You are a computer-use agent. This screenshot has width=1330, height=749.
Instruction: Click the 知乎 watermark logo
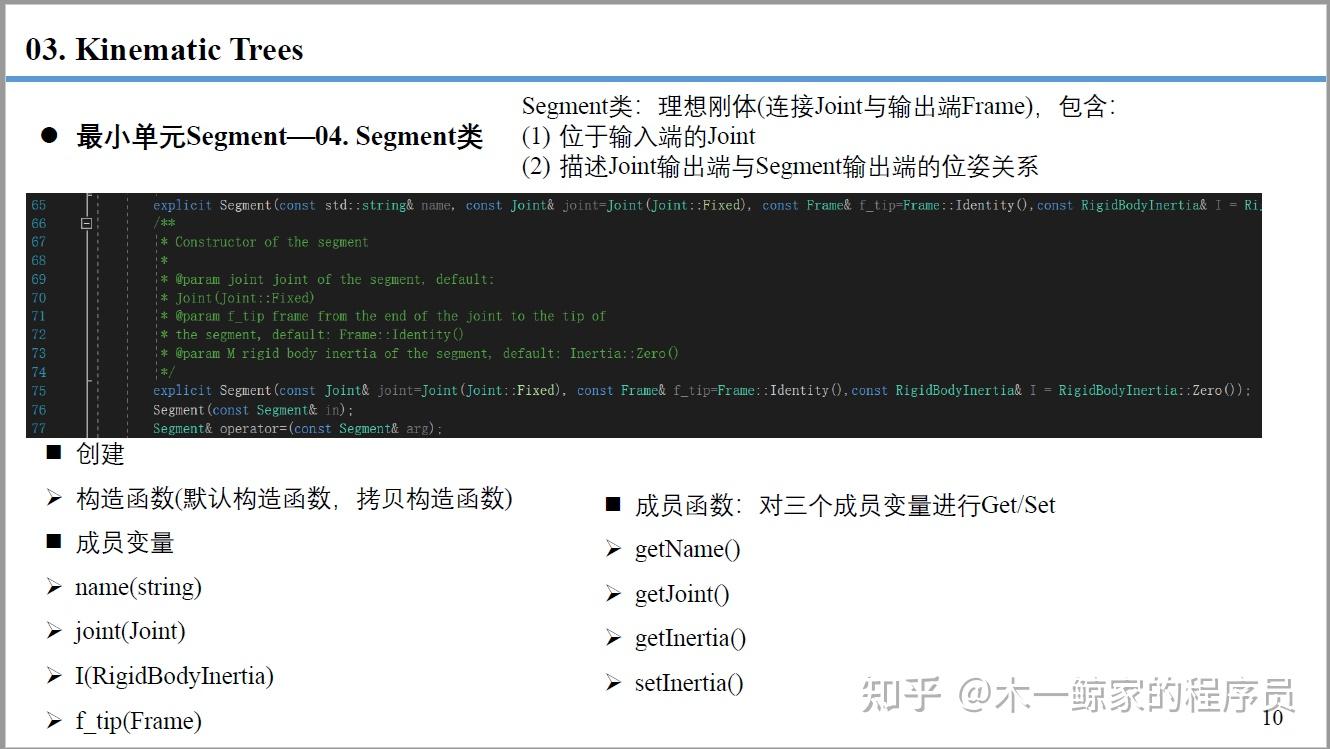(901, 693)
